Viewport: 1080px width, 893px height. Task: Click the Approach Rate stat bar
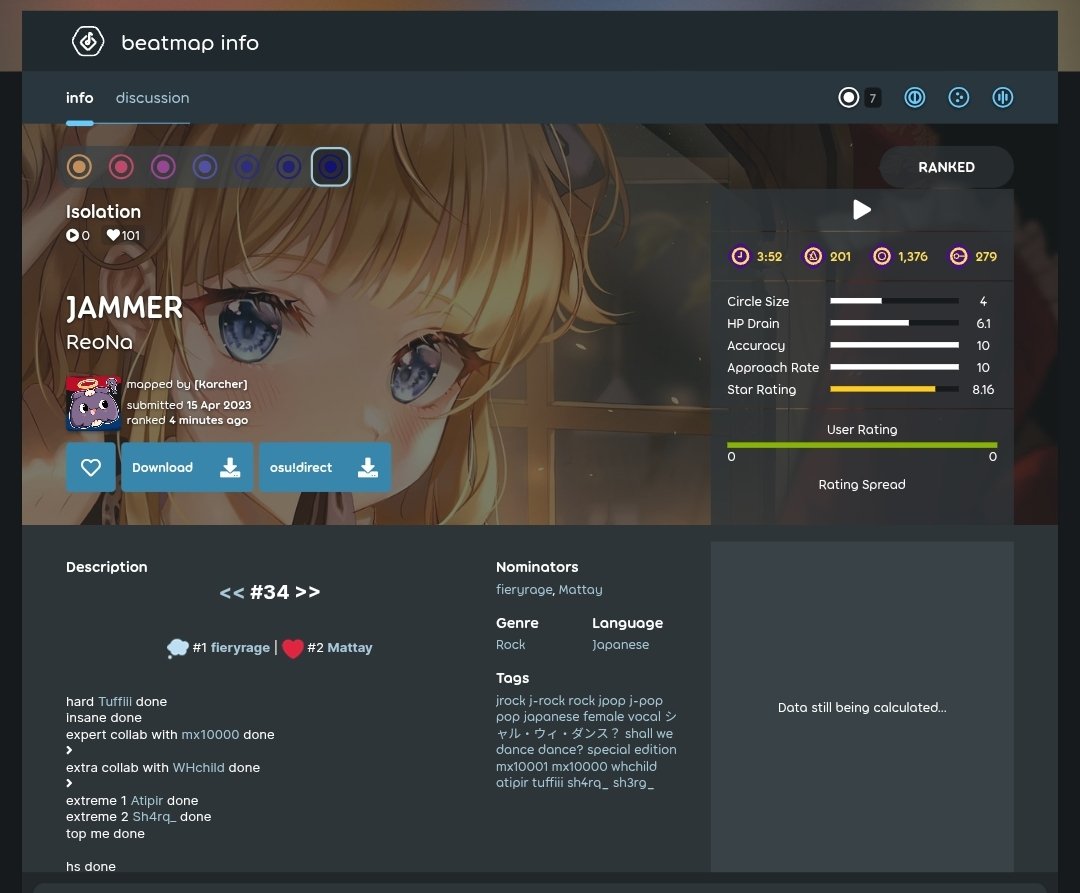[895, 367]
